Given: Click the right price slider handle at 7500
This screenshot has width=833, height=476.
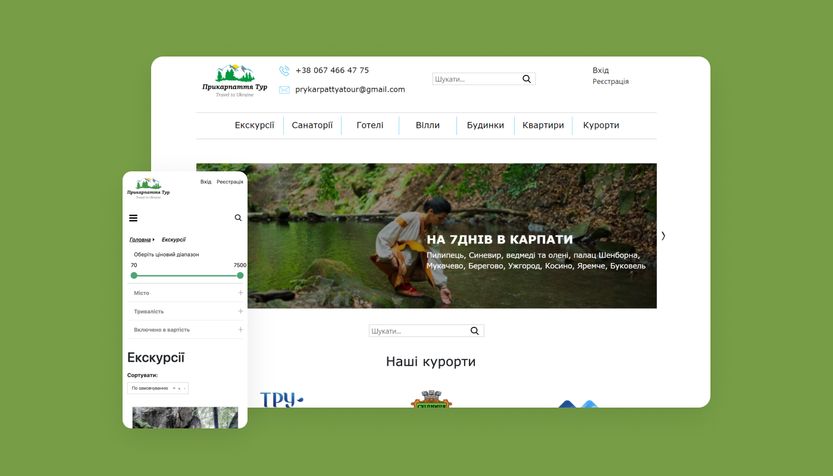Looking at the screenshot, I should pyautogui.click(x=240, y=275).
